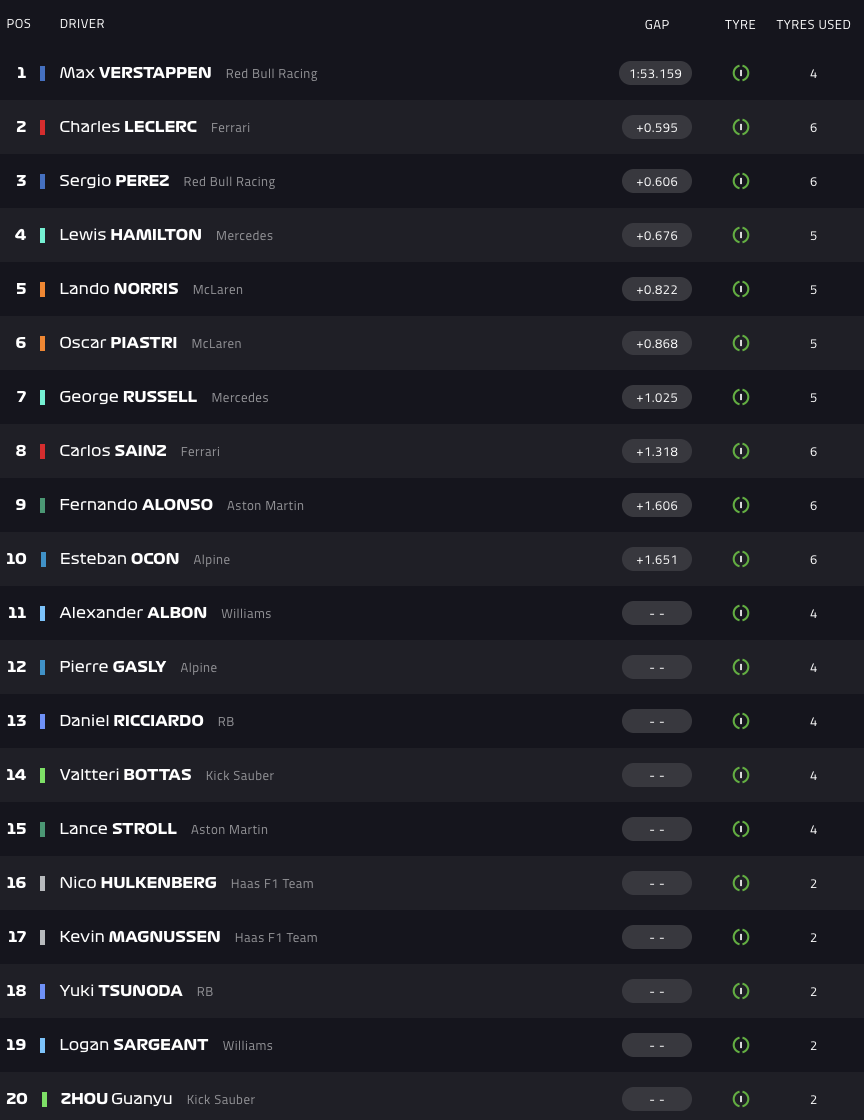Viewport: 864px width, 1120px height.
Task: Click the orange McLaren team stripe by Norris
Action: (x=43, y=289)
